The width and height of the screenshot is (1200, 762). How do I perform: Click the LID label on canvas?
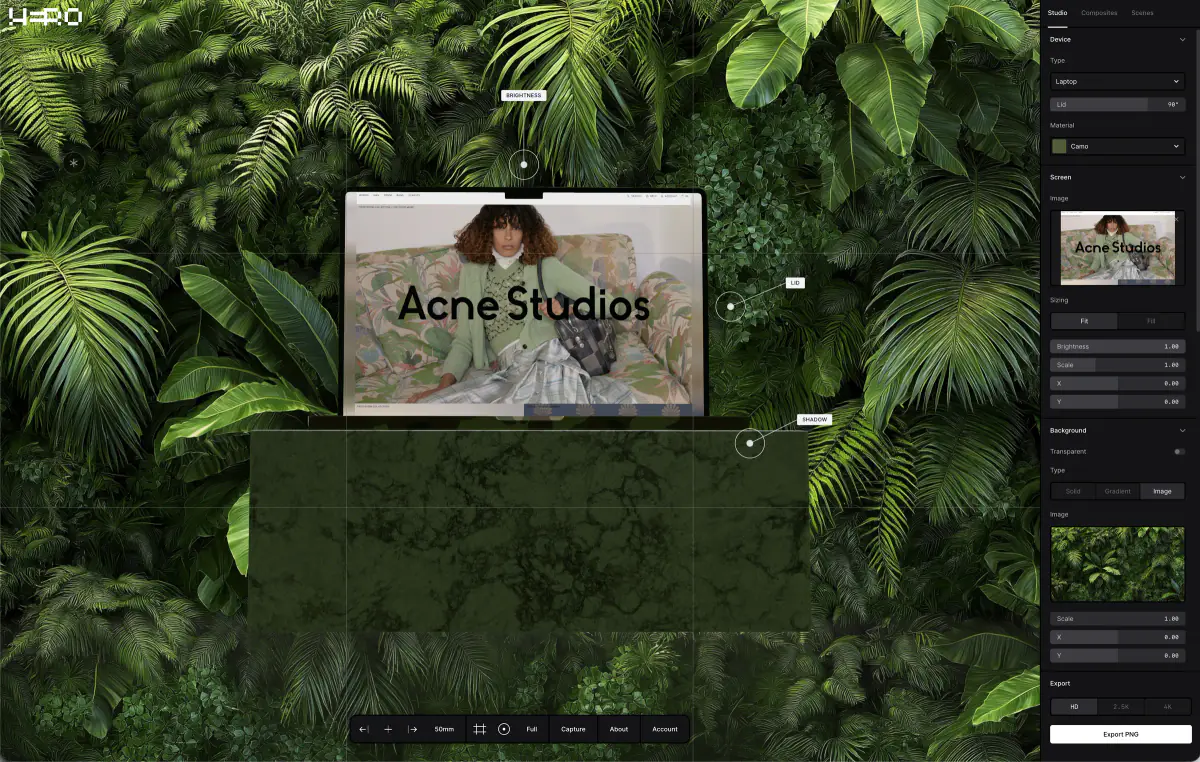click(795, 283)
